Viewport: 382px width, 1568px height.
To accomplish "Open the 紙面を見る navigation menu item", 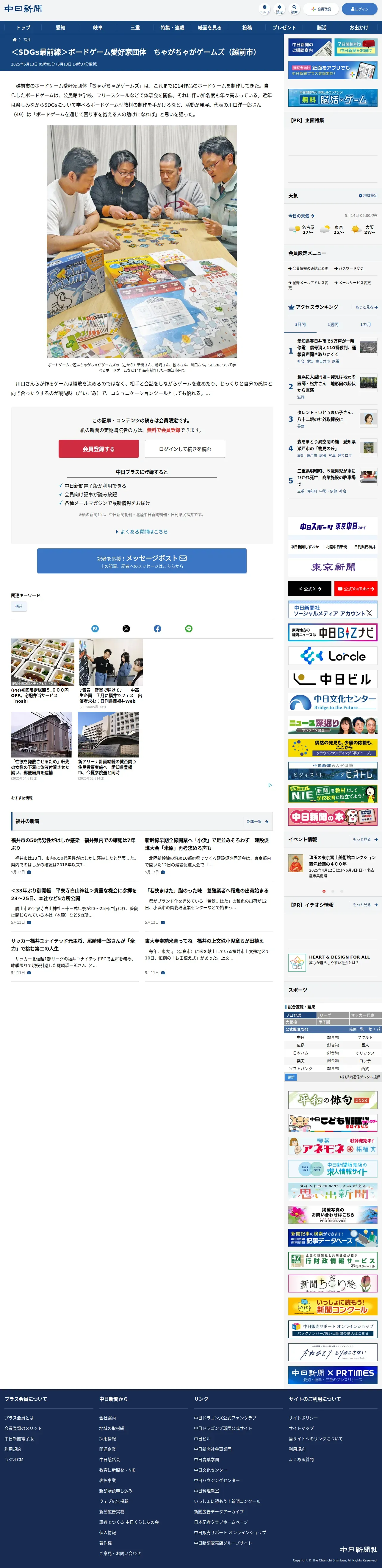I will pyautogui.click(x=210, y=27).
